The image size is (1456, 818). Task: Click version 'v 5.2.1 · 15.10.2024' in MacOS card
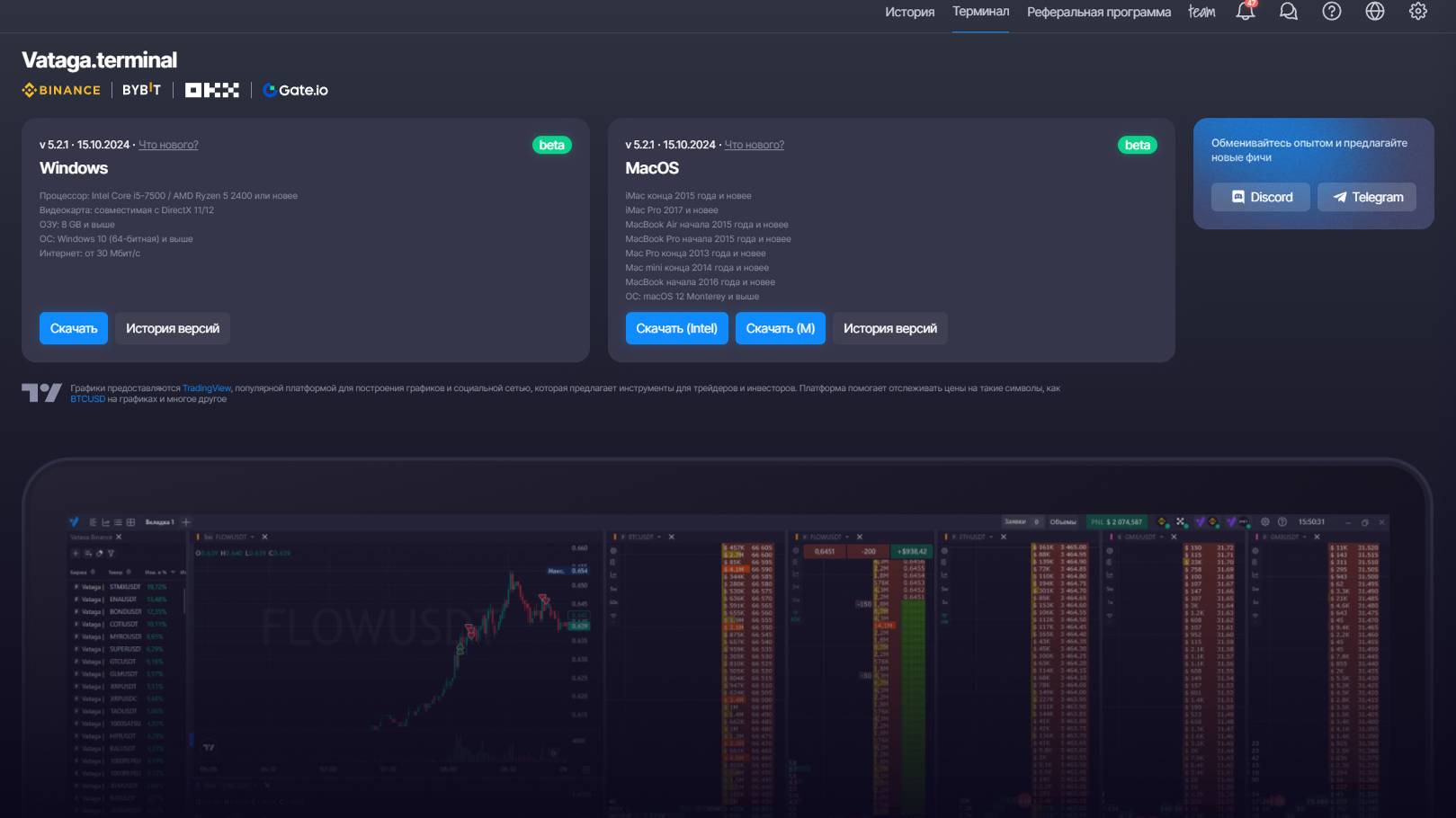click(671, 145)
